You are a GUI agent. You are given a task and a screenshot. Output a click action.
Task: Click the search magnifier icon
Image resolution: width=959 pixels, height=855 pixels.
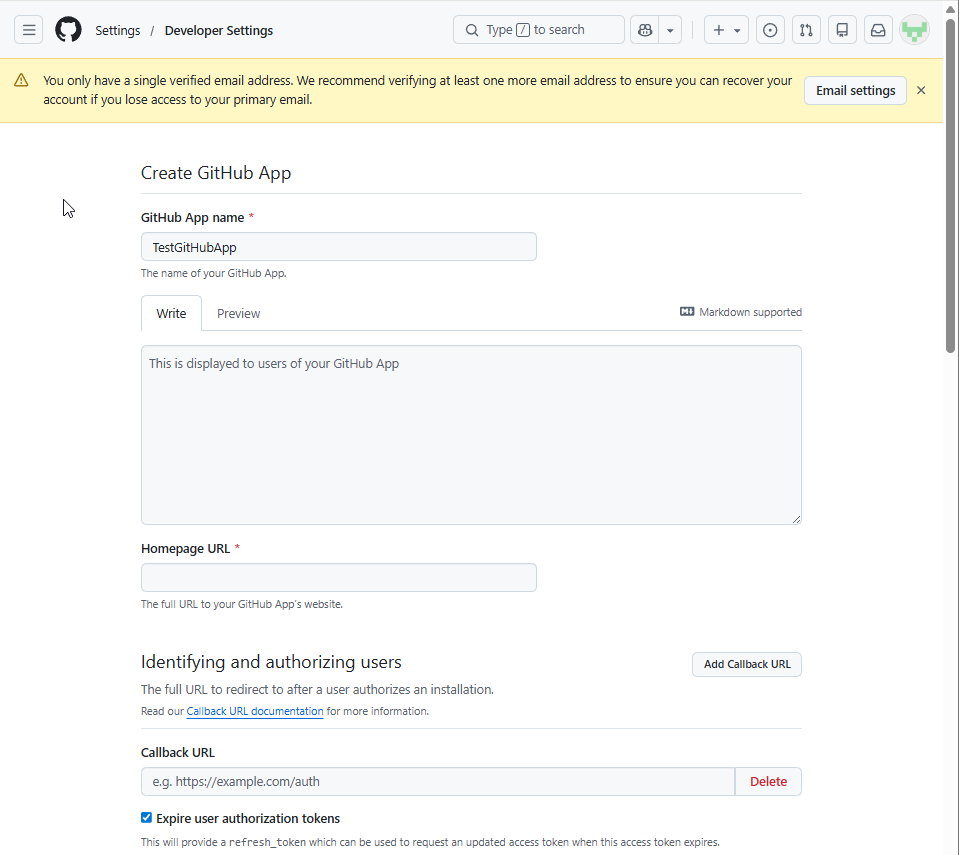tap(472, 30)
